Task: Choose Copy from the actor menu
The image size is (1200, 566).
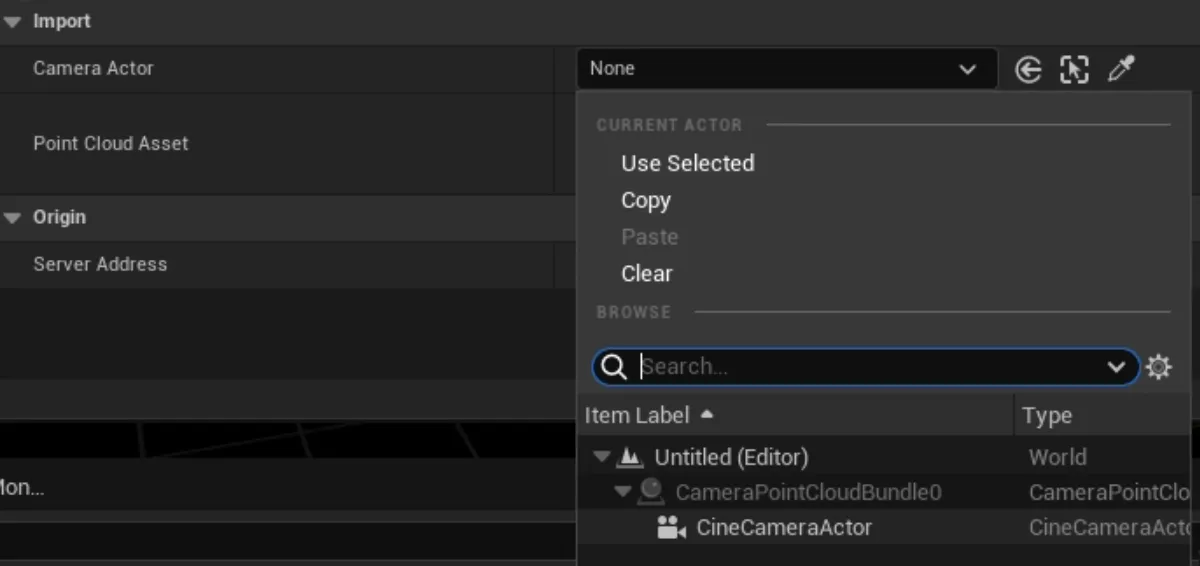Action: 646,201
